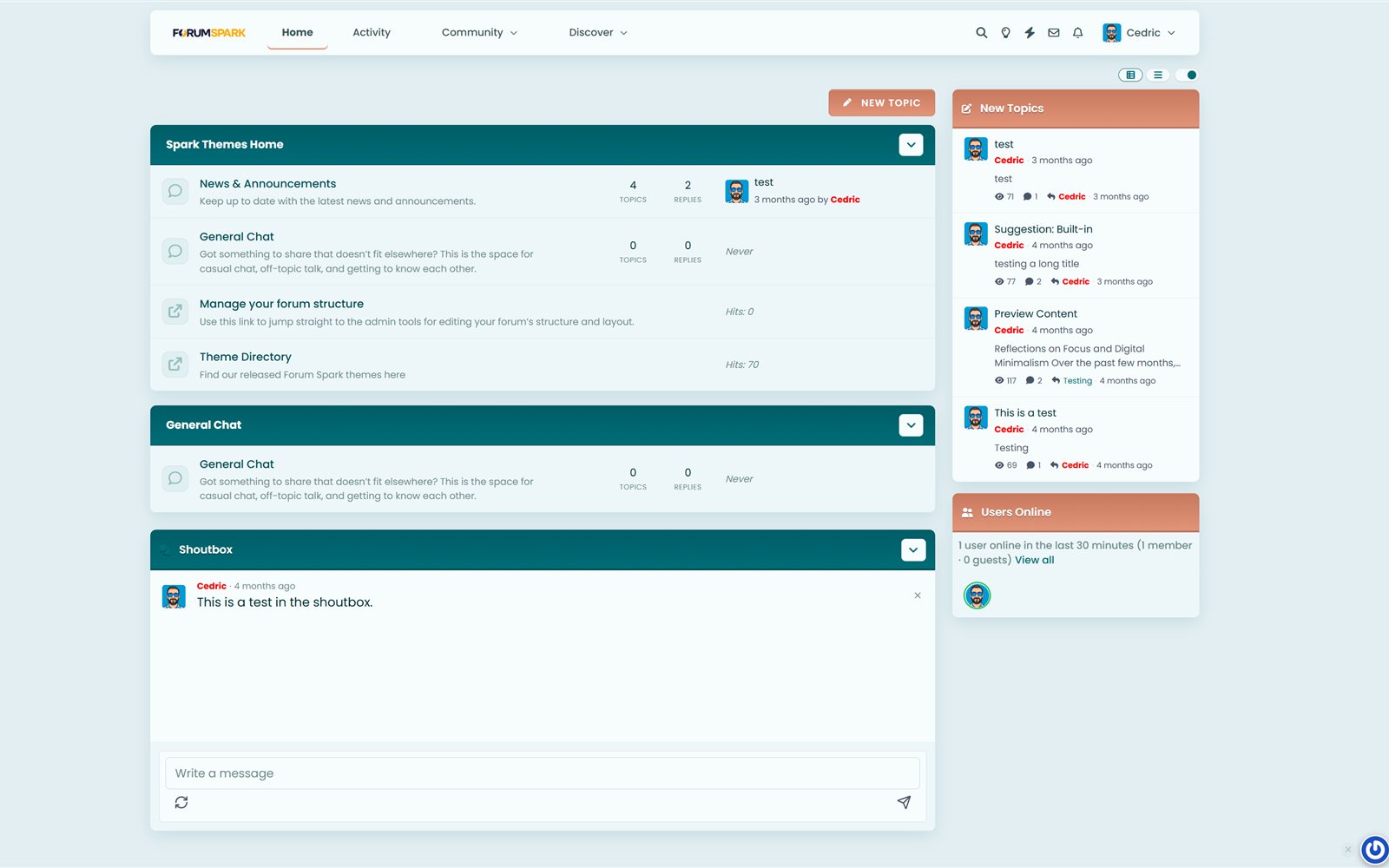Open 'Suggestion: Built-in' topic
Image resolution: width=1389 pixels, height=868 pixels.
coord(1043,229)
